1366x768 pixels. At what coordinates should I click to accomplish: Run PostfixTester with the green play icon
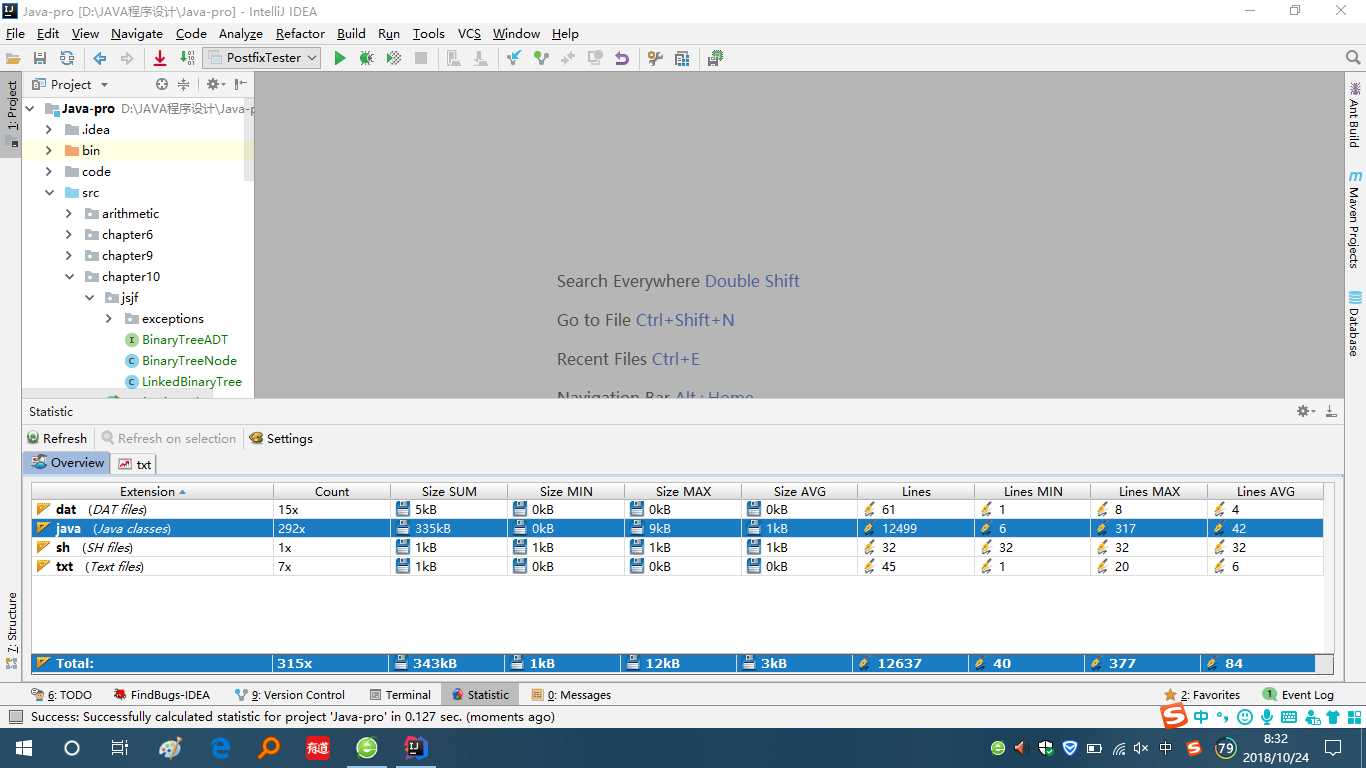(340, 58)
